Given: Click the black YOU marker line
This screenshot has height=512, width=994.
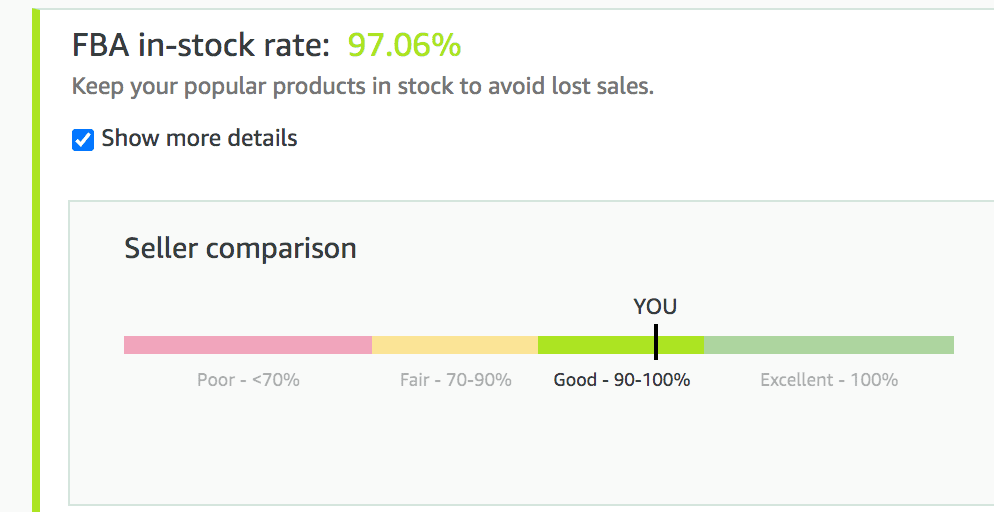Looking at the screenshot, I should coord(656,341).
